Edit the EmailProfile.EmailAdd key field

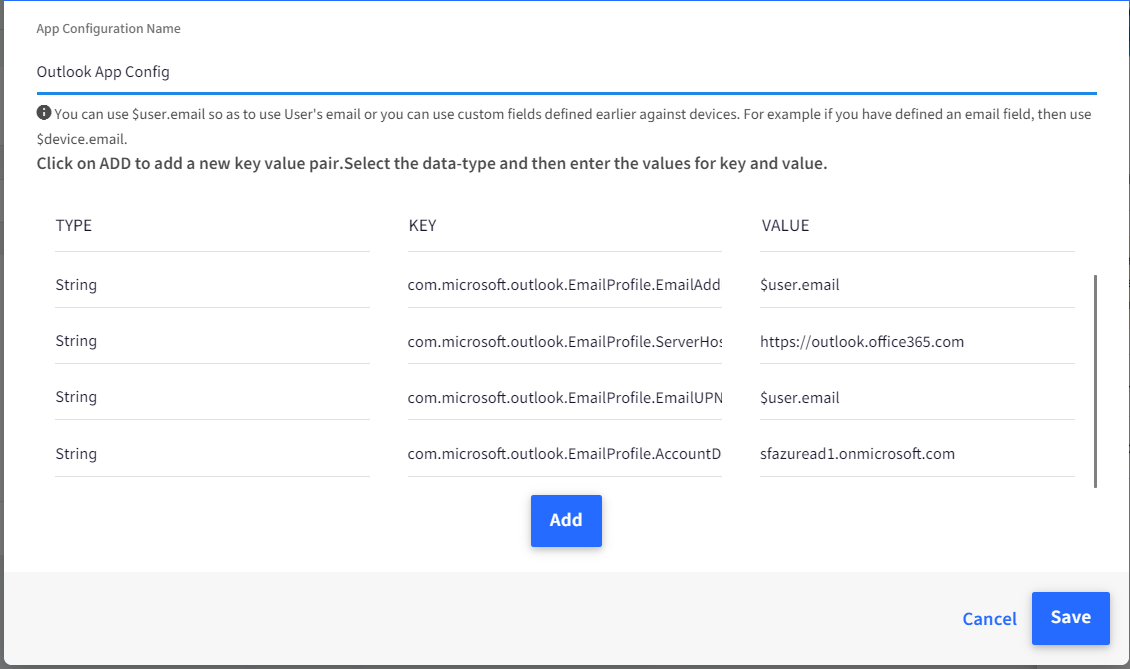[565, 285]
